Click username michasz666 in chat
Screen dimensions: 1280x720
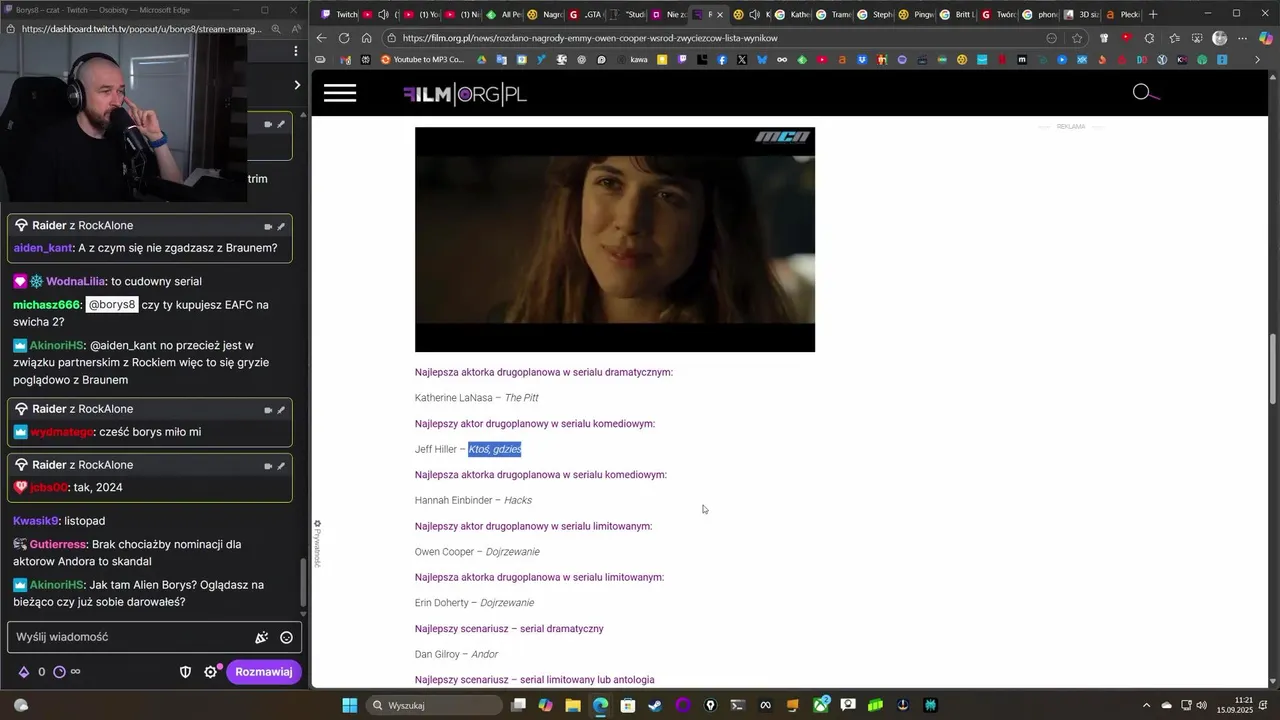click(46, 305)
